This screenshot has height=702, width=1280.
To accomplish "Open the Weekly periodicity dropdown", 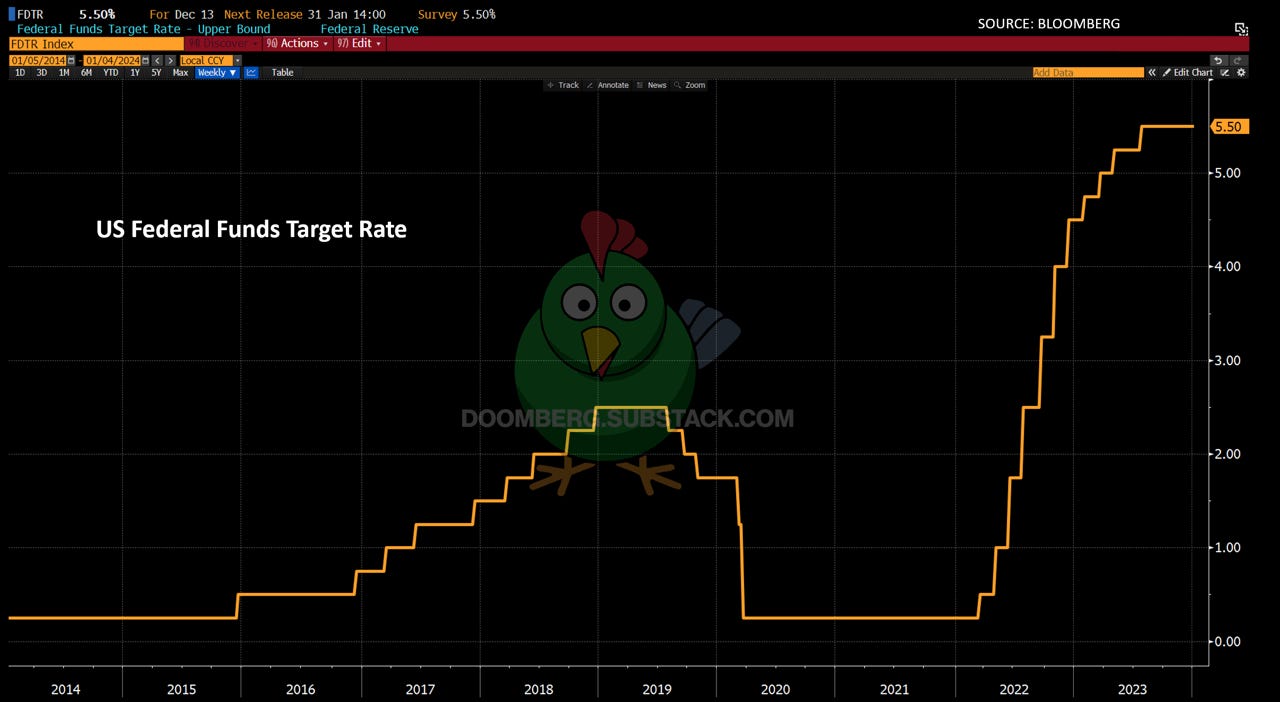I will (x=217, y=73).
